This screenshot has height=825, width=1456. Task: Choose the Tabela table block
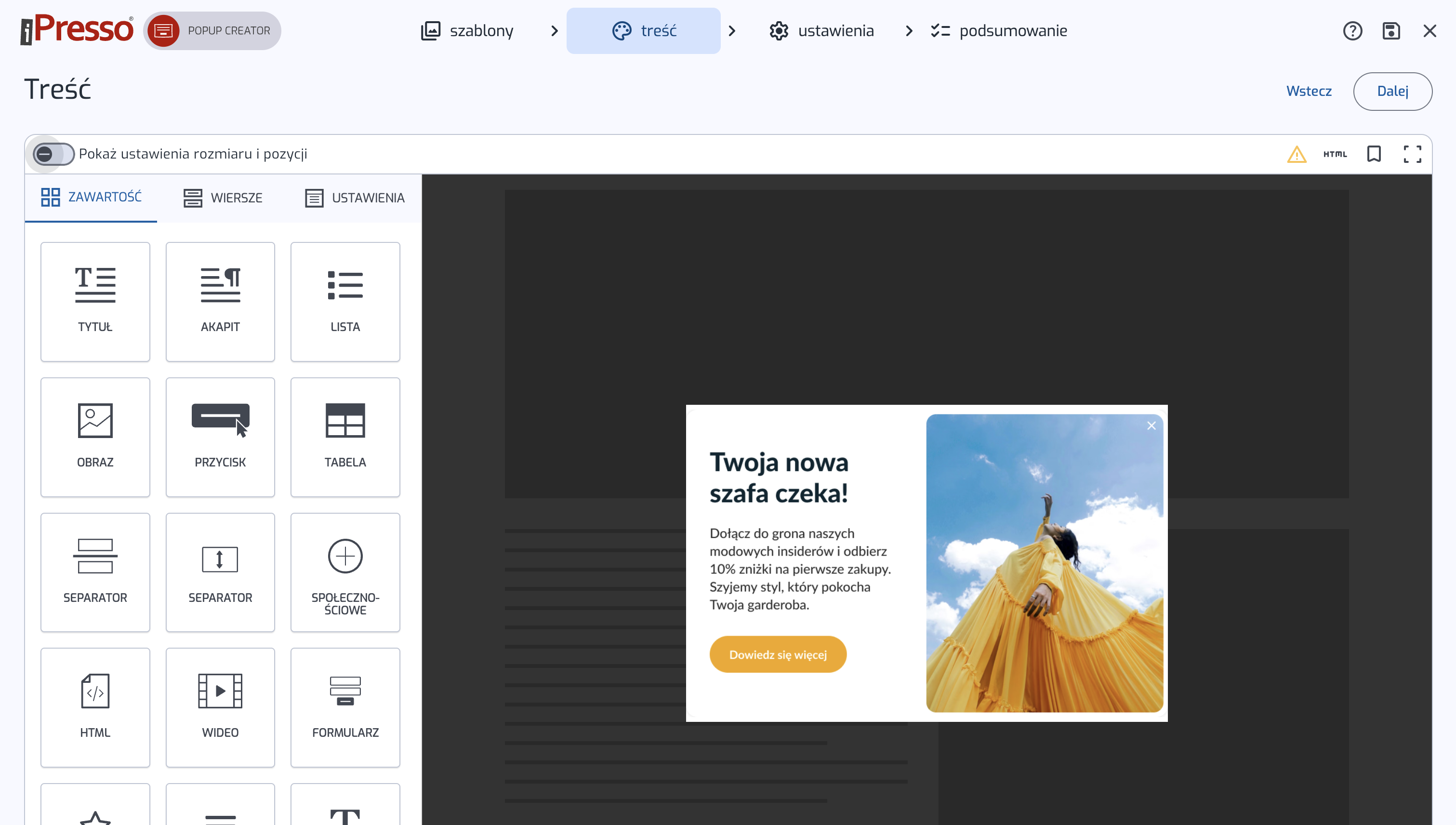(345, 437)
